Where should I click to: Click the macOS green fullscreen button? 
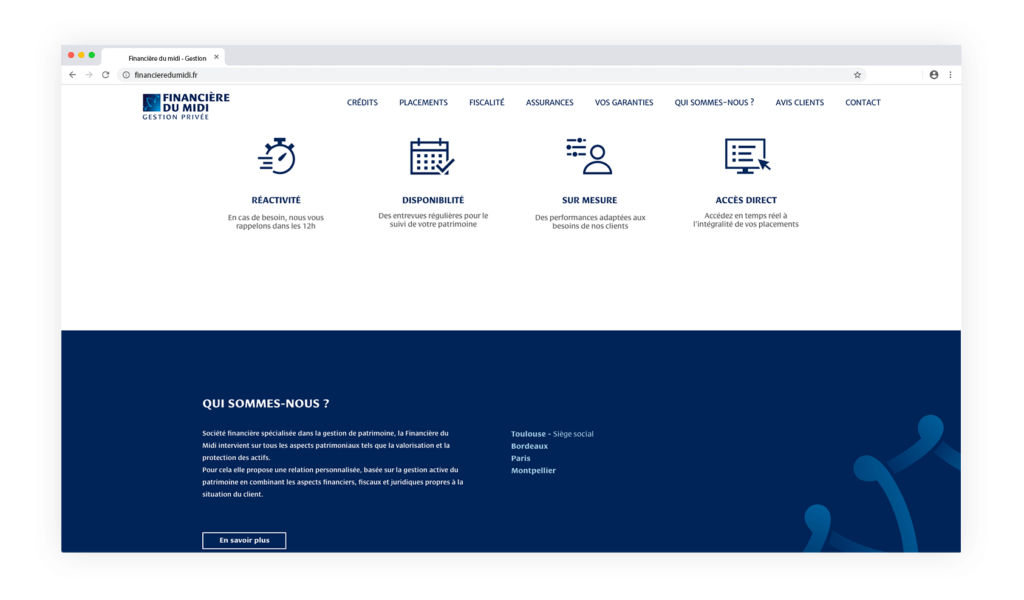91,55
